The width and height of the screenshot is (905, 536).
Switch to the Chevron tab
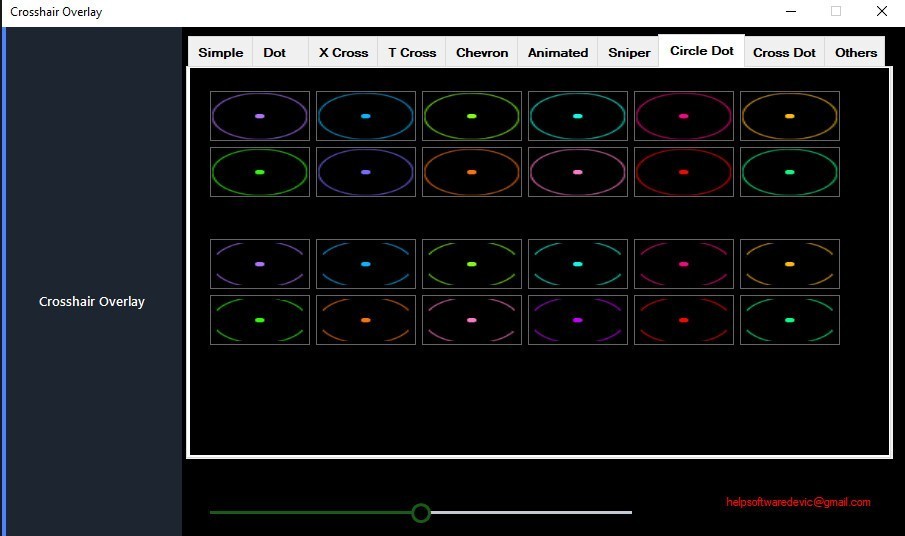point(482,53)
